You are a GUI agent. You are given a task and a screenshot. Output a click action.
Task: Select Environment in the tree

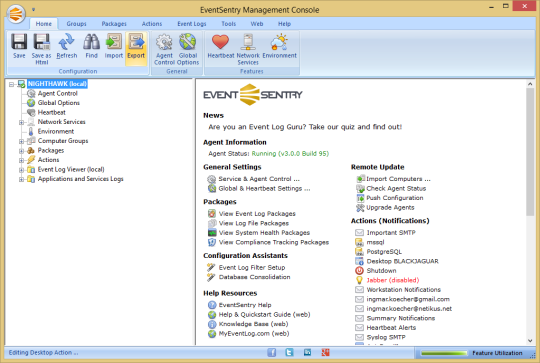point(56,131)
